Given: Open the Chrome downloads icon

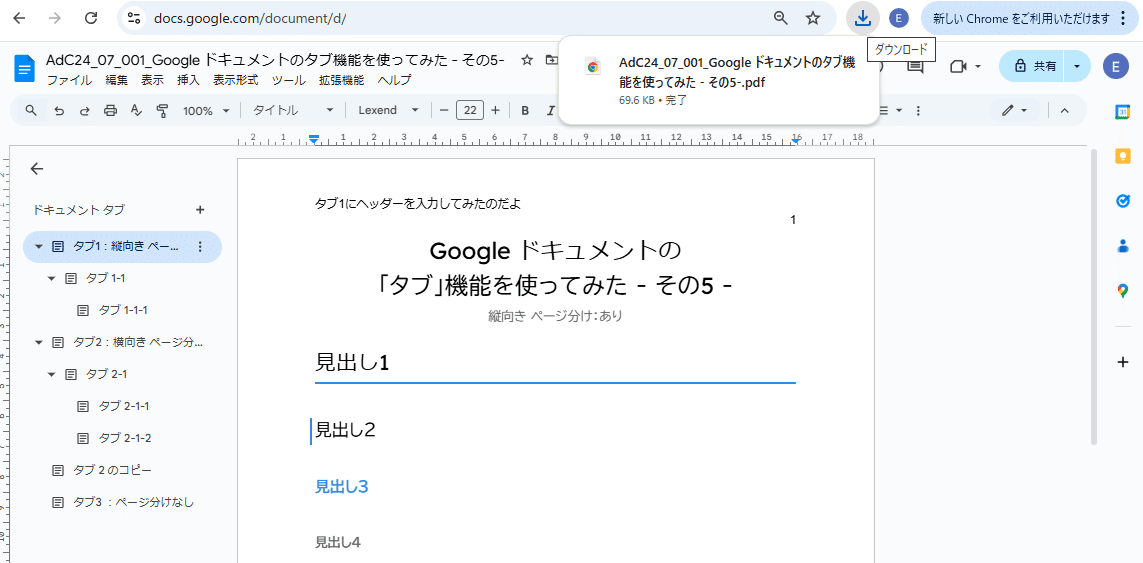Looking at the screenshot, I should [x=863, y=18].
